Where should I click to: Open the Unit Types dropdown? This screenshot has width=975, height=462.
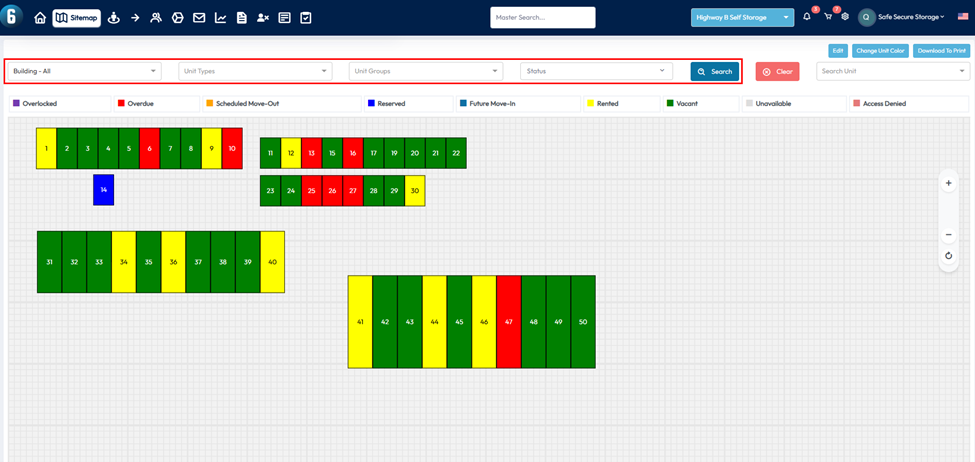click(256, 71)
